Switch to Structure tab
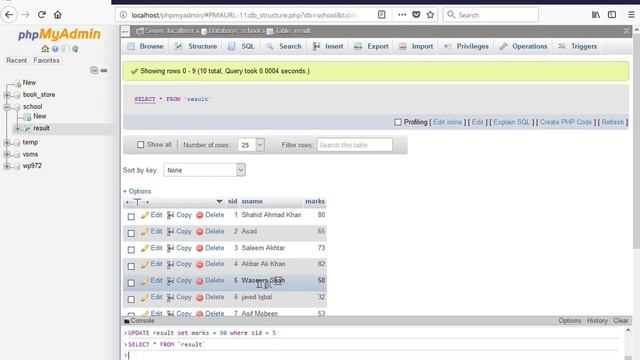The width and height of the screenshot is (640, 360). pyautogui.click(x=196, y=47)
